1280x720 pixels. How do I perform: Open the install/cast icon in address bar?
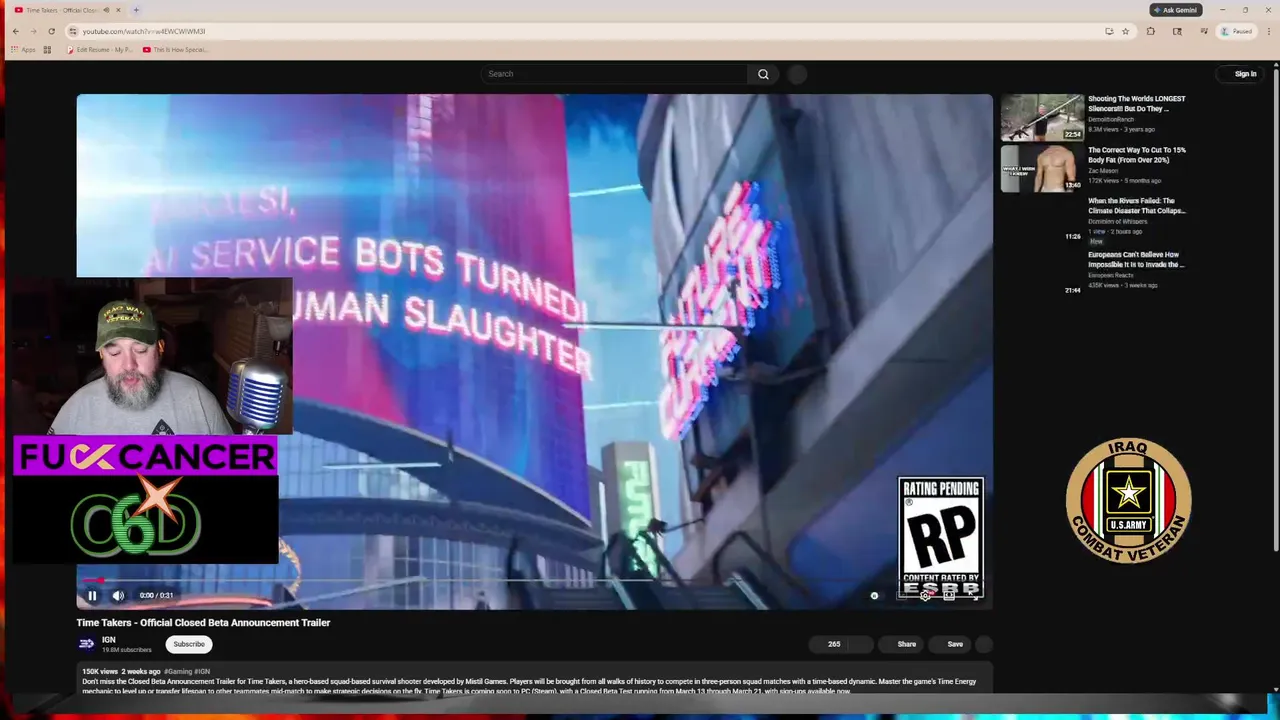click(x=1109, y=31)
